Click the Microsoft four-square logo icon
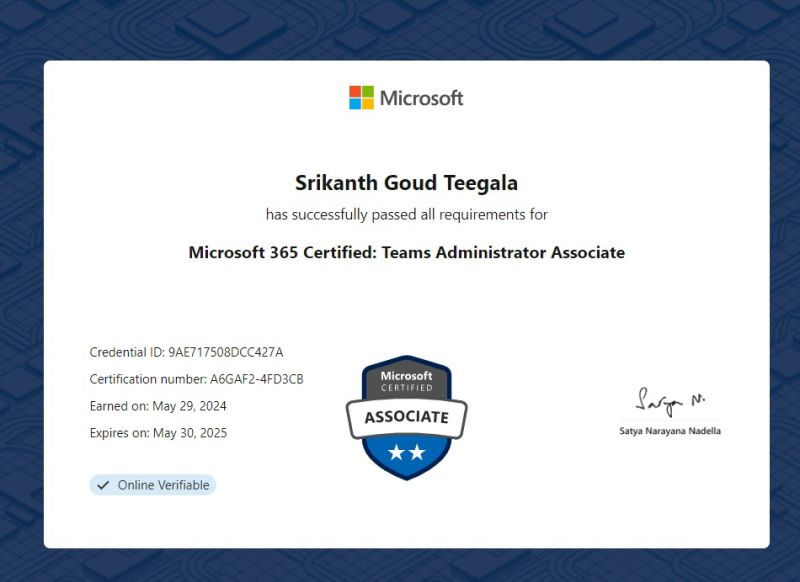Image resolution: width=800 pixels, height=582 pixels. (361, 97)
